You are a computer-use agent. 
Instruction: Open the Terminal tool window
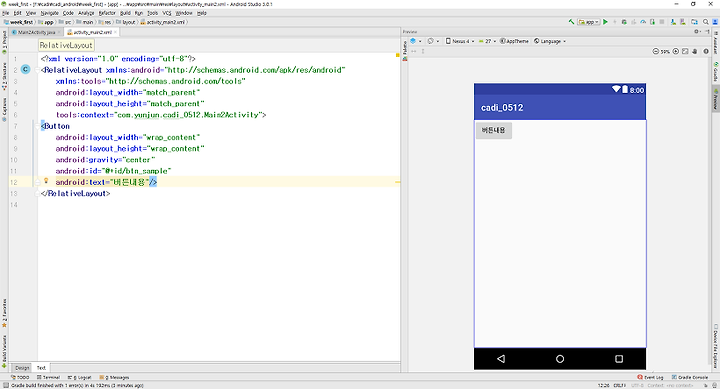[x=49, y=377]
